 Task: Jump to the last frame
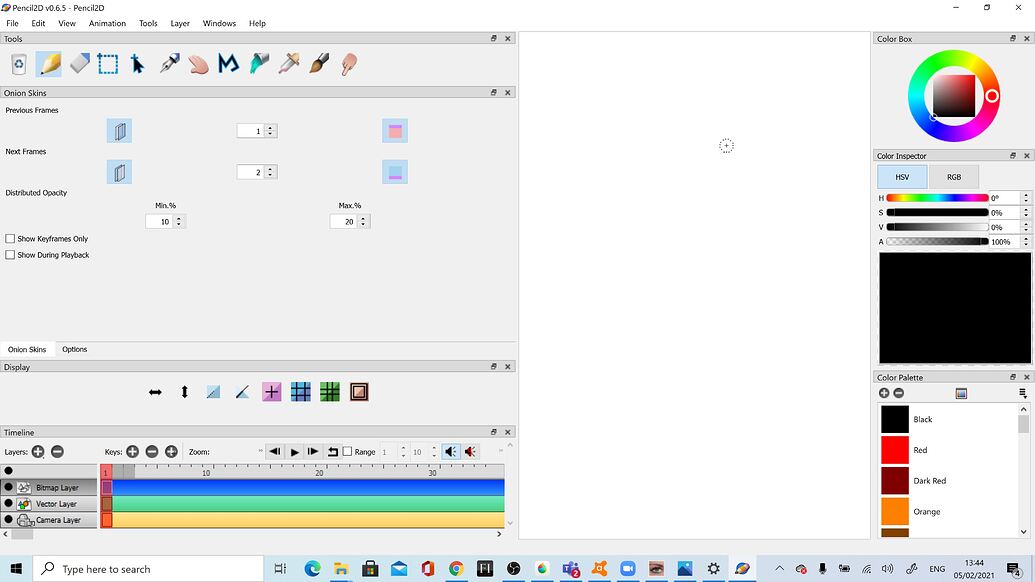(x=314, y=451)
